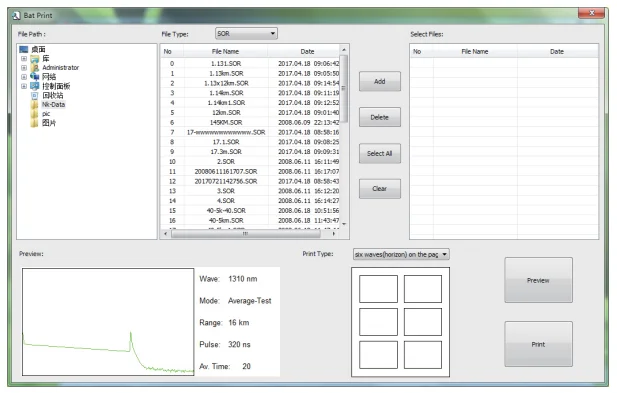Click the Libraries folder icon

[35, 59]
